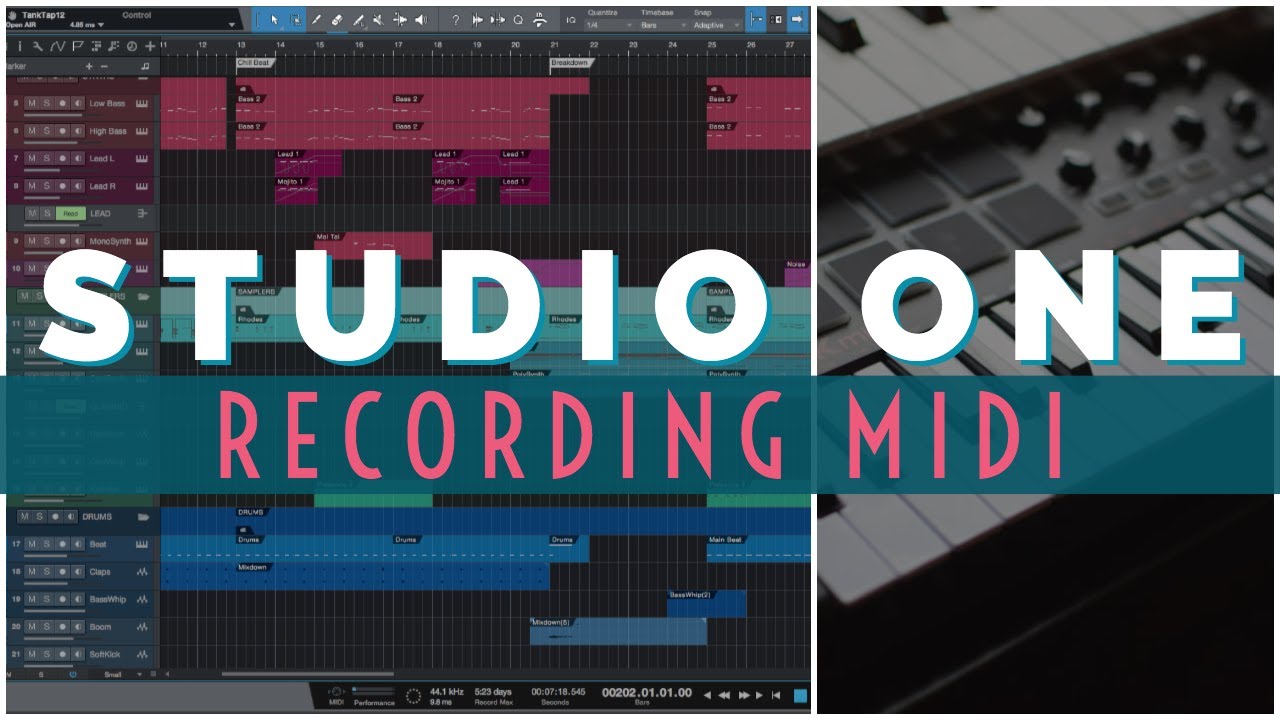Click the IQ input quantize icon

click(x=570, y=19)
